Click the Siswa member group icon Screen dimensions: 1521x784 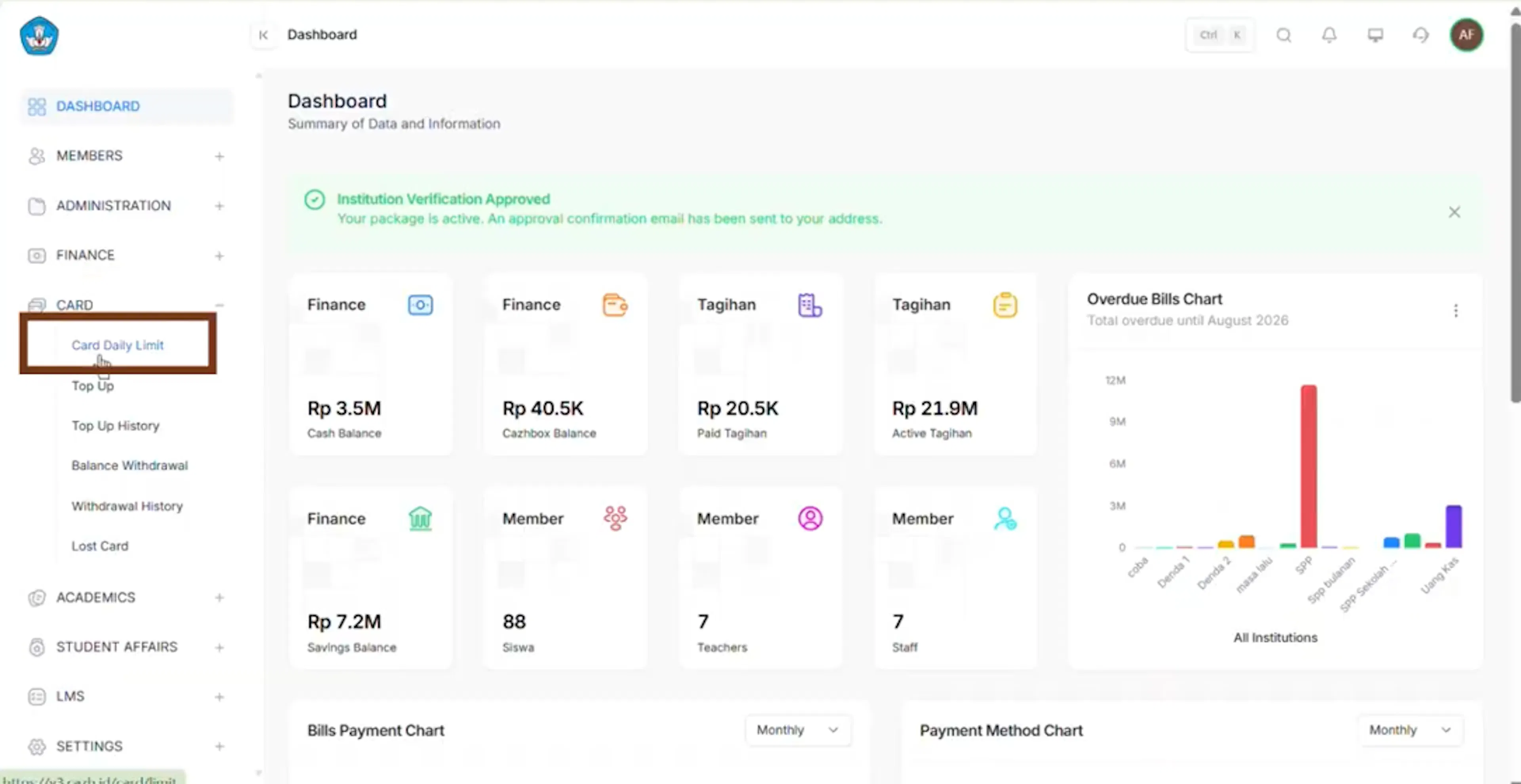[615, 519]
